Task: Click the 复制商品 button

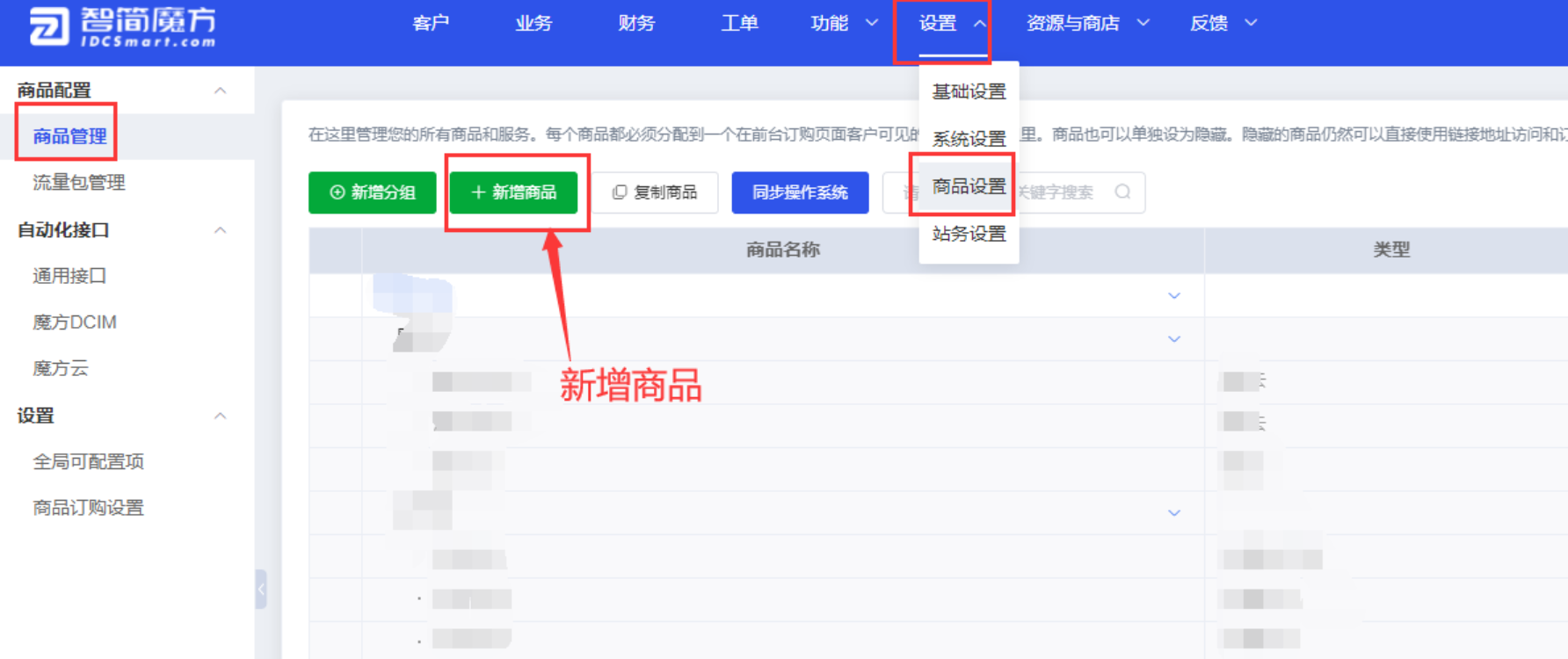Action: click(655, 192)
